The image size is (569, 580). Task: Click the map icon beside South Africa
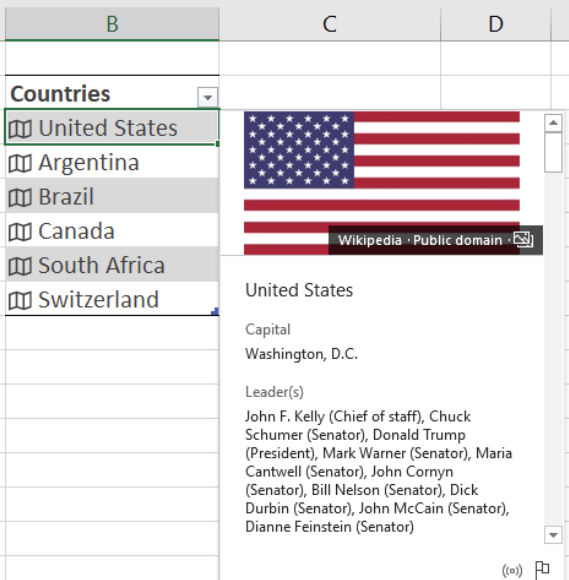[x=20, y=266]
